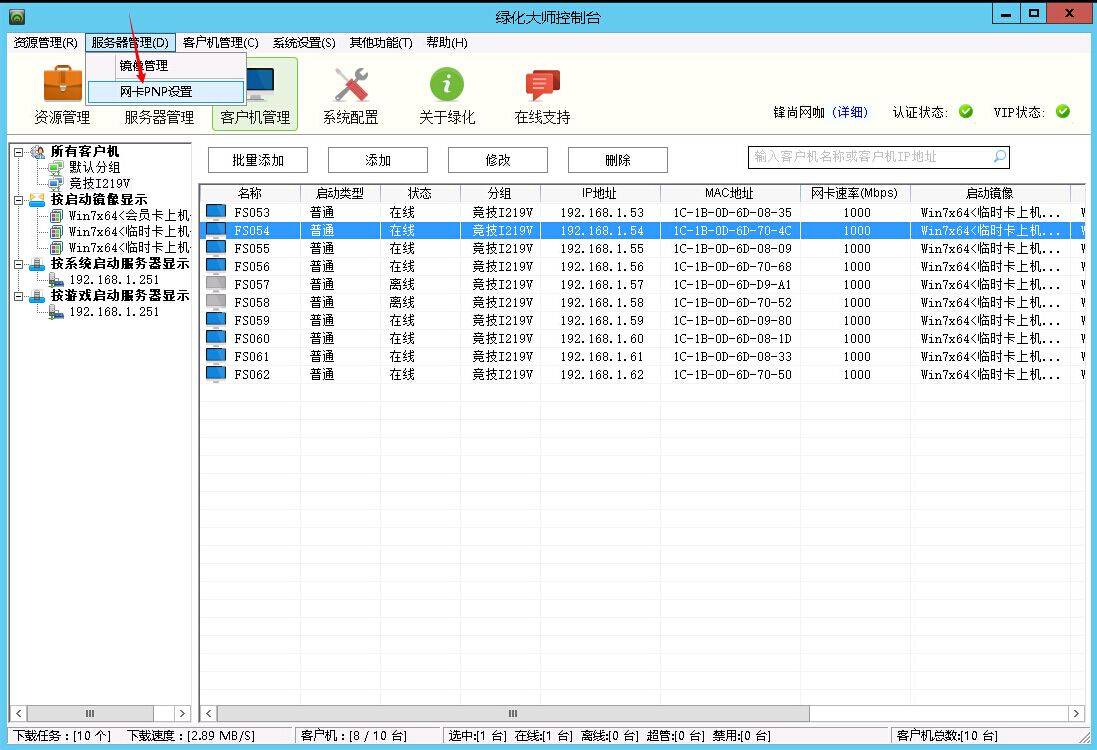
Task: Select 竞技I219V group in the tree
Action: tap(99, 184)
